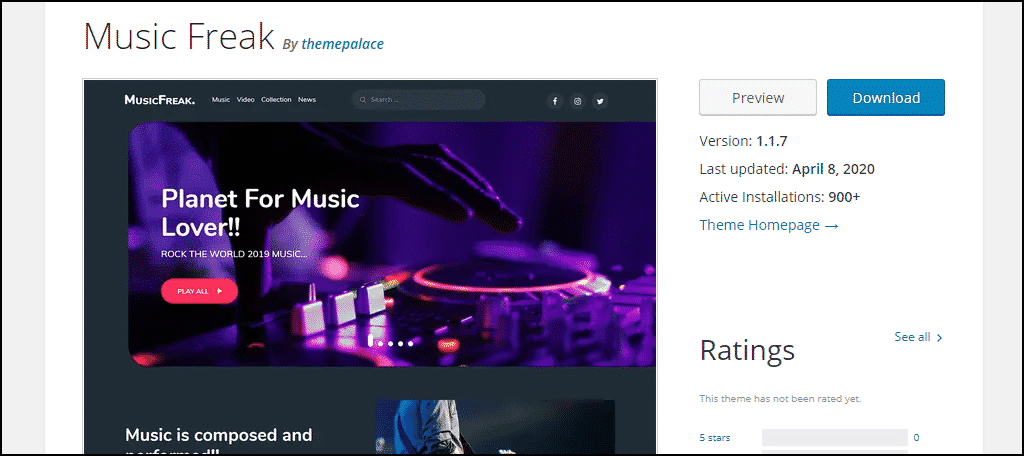Click the Active Installations 900+ text

(x=780, y=197)
